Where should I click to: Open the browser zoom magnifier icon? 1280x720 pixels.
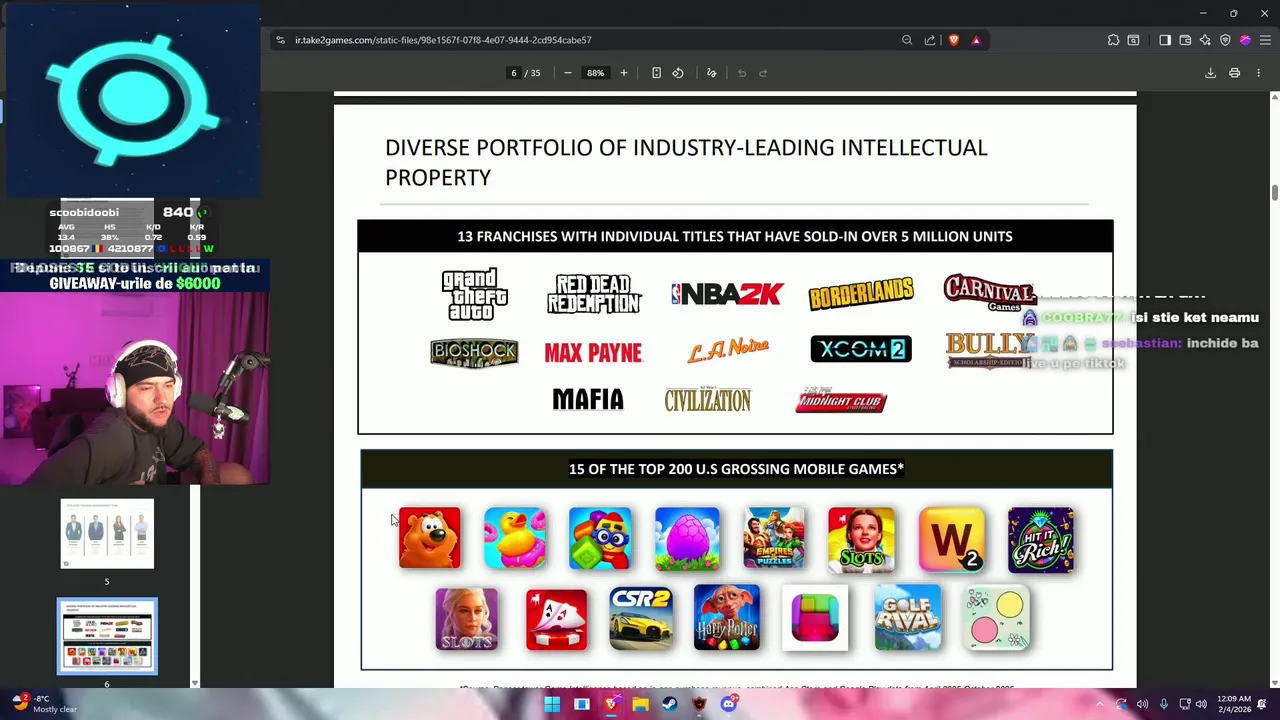pyautogui.click(x=907, y=40)
